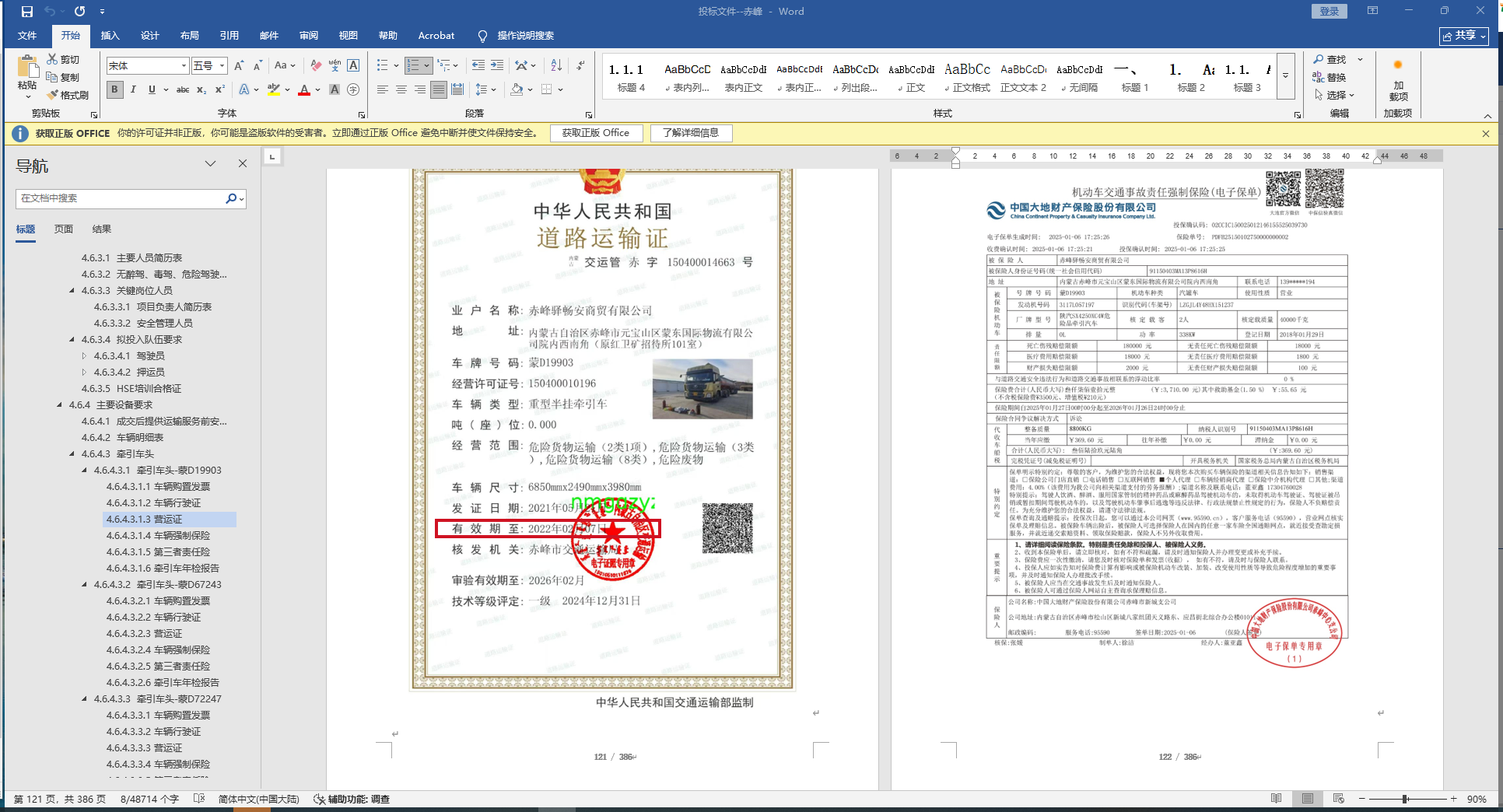Open the 设计 ribbon tab

150,36
